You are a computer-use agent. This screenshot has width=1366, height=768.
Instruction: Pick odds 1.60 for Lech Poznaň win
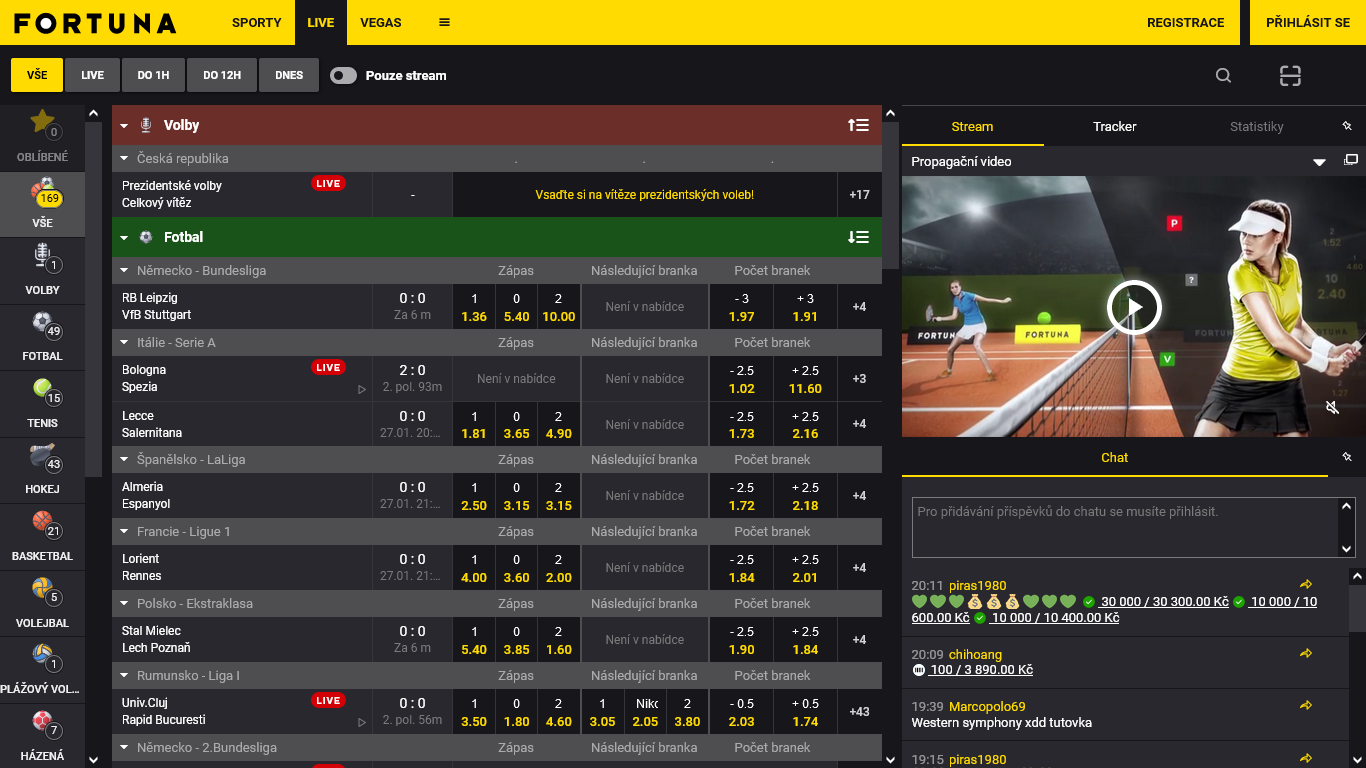(558, 640)
